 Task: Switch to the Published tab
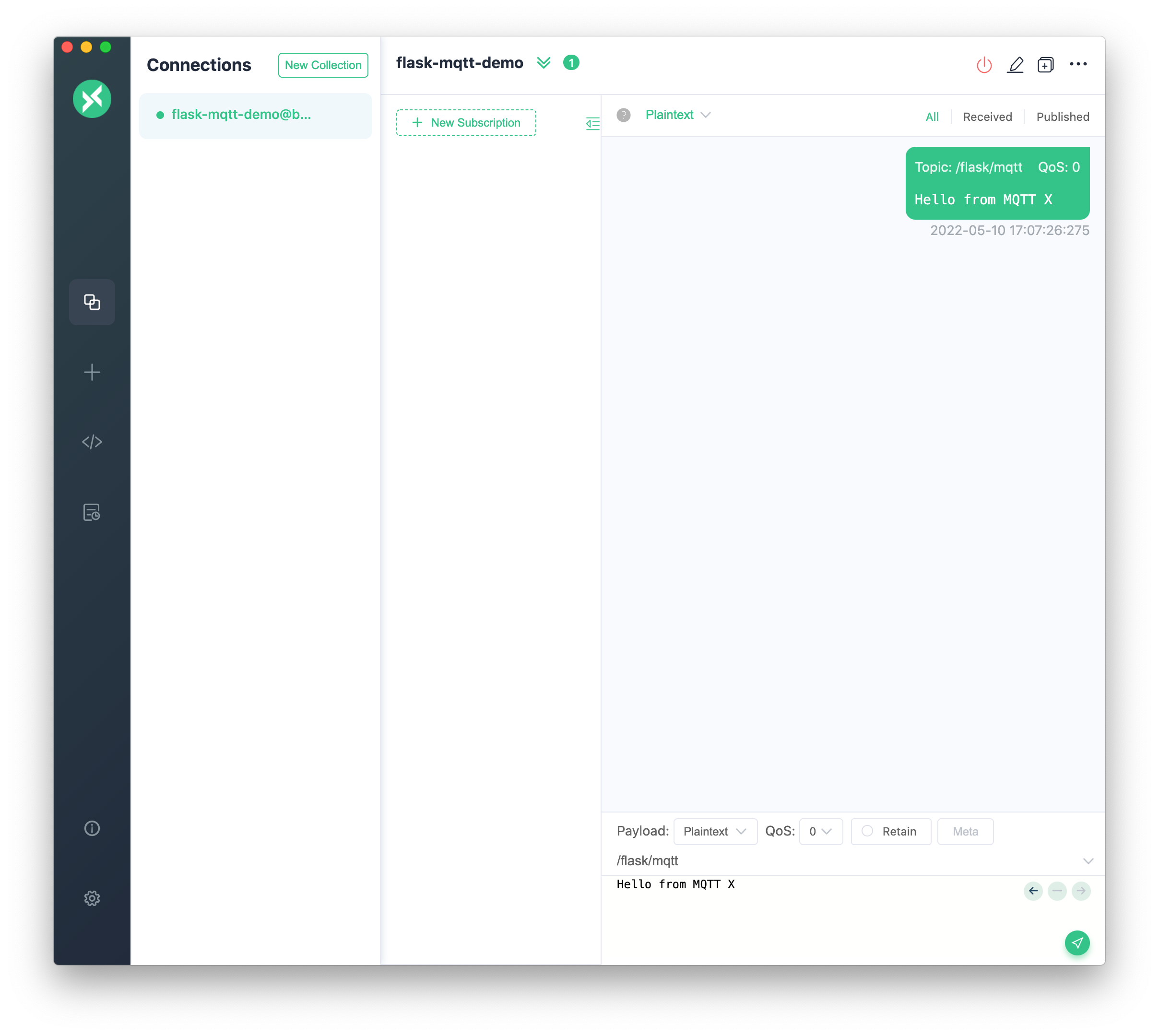pyautogui.click(x=1063, y=117)
